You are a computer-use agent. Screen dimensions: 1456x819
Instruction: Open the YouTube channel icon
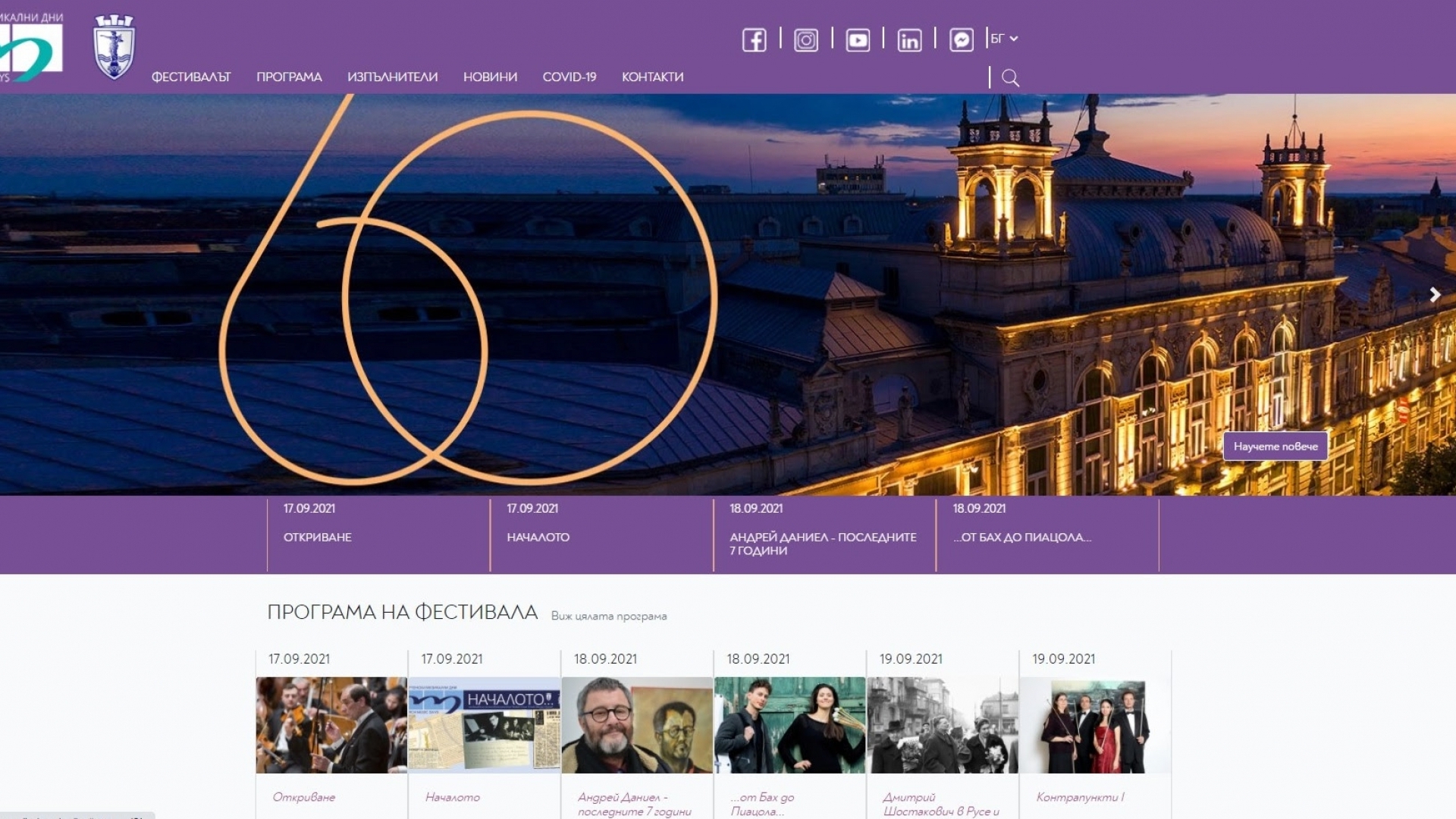tap(858, 39)
